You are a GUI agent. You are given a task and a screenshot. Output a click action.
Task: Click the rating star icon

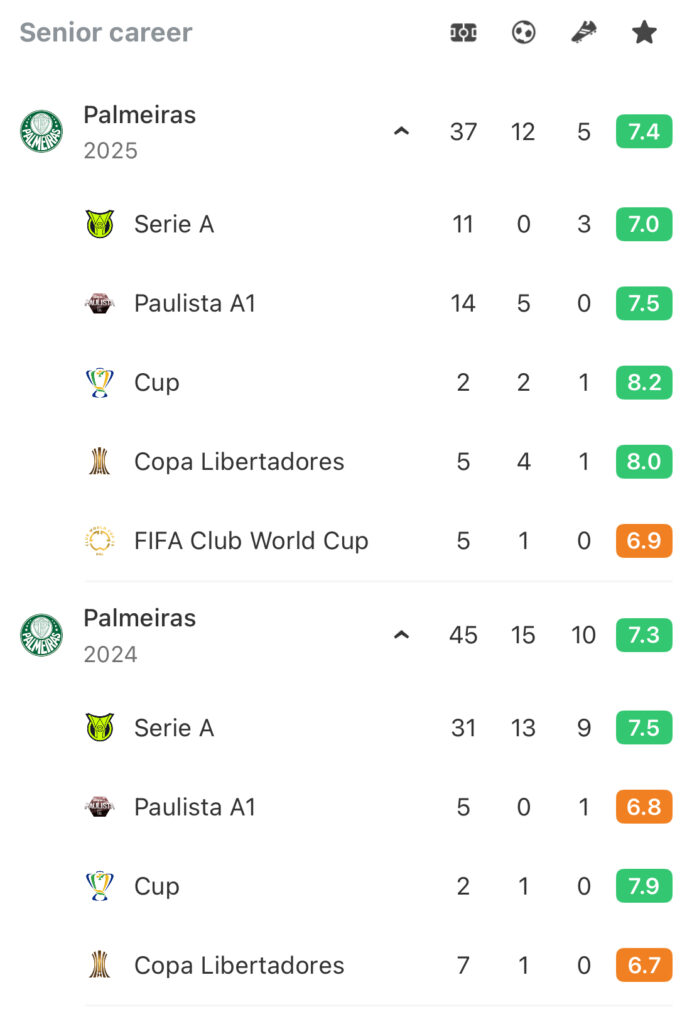[x=644, y=32]
